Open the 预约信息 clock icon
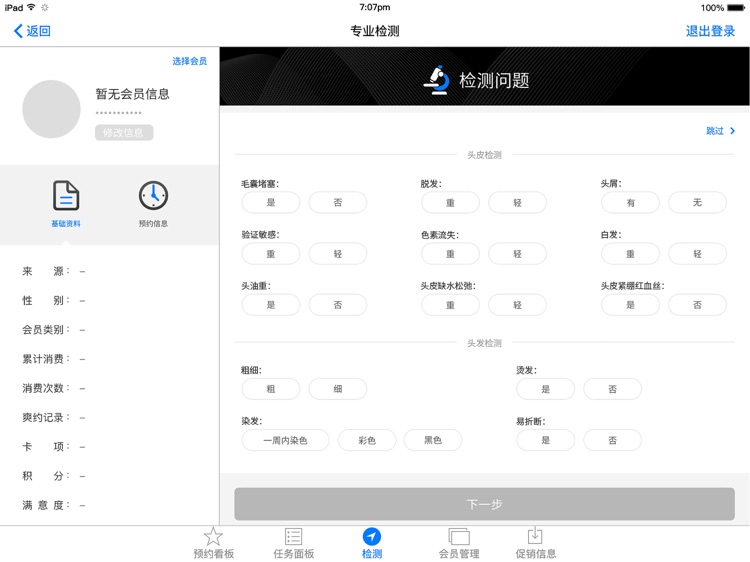The width and height of the screenshot is (750, 562). point(153,195)
